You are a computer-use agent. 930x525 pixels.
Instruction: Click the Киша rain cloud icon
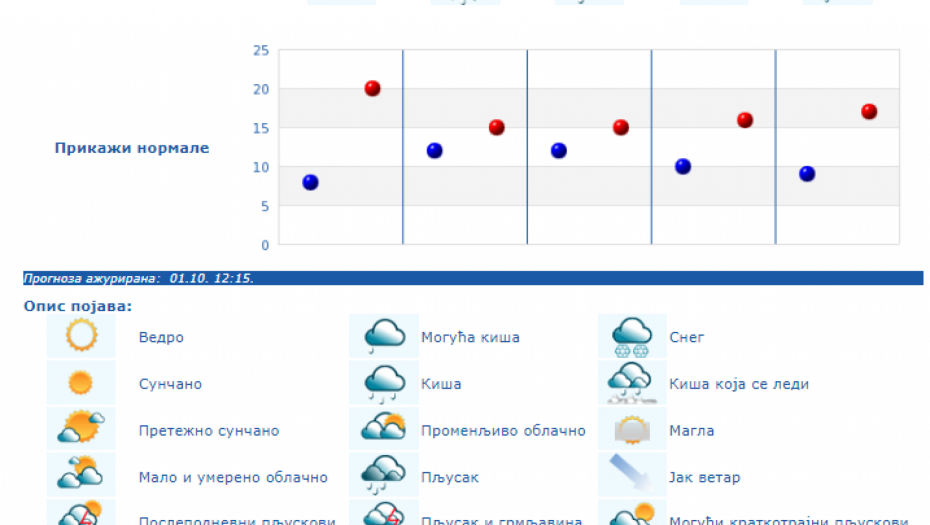(384, 383)
